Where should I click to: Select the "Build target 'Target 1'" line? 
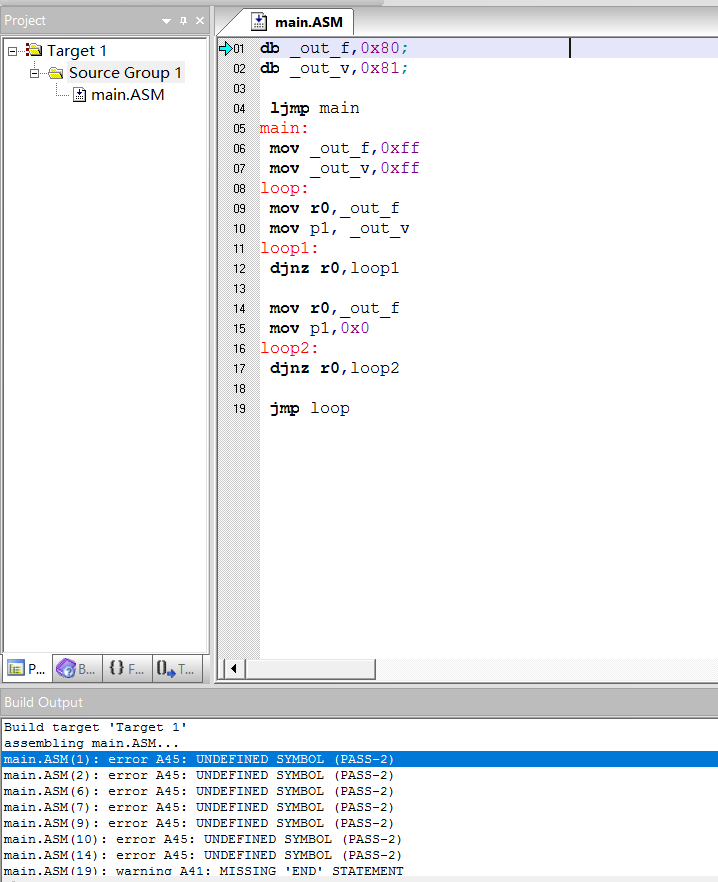(95, 727)
